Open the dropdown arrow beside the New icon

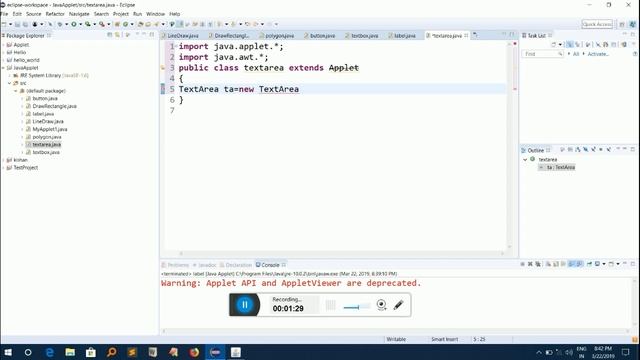tap(10, 24)
